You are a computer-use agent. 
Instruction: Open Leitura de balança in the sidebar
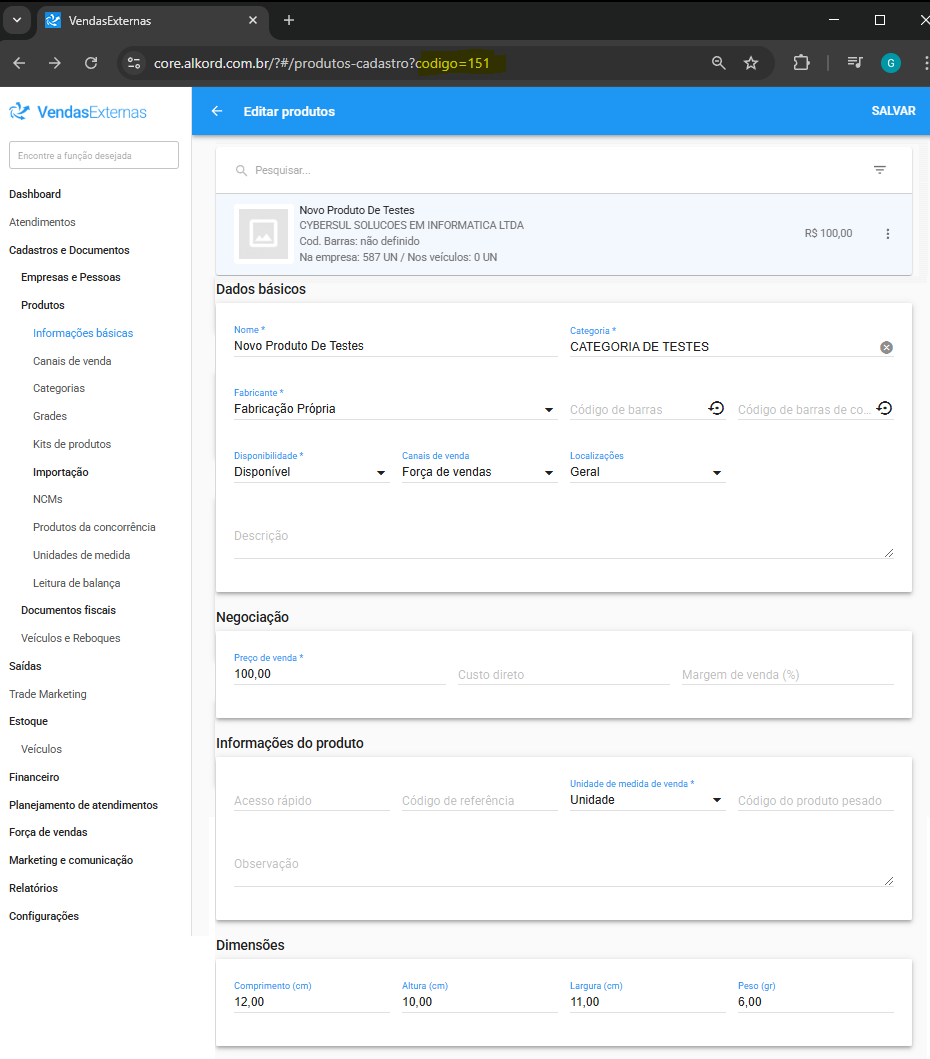point(76,583)
